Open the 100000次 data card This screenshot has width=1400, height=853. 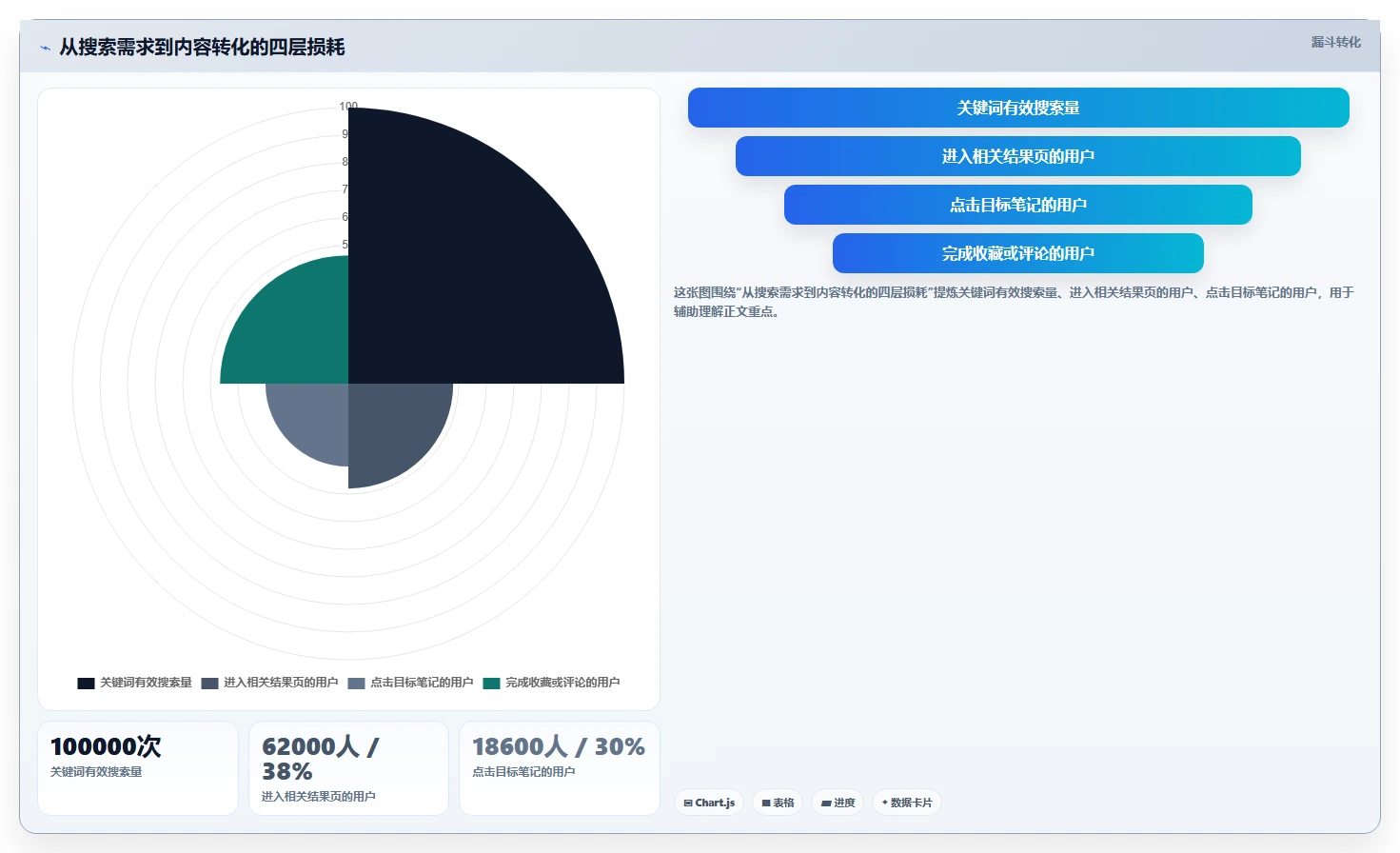point(138,767)
